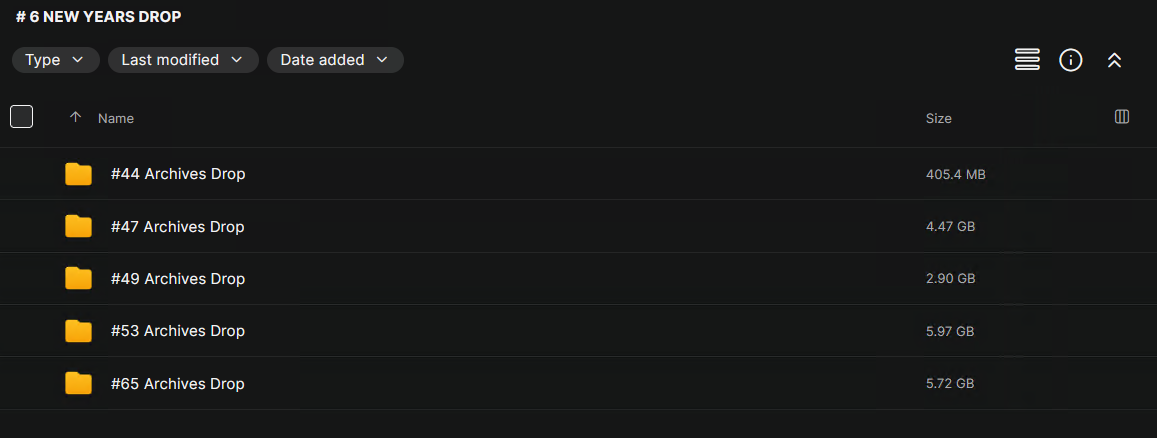
Task: Open the #44 Archives Drop folder name
Action: click(178, 174)
